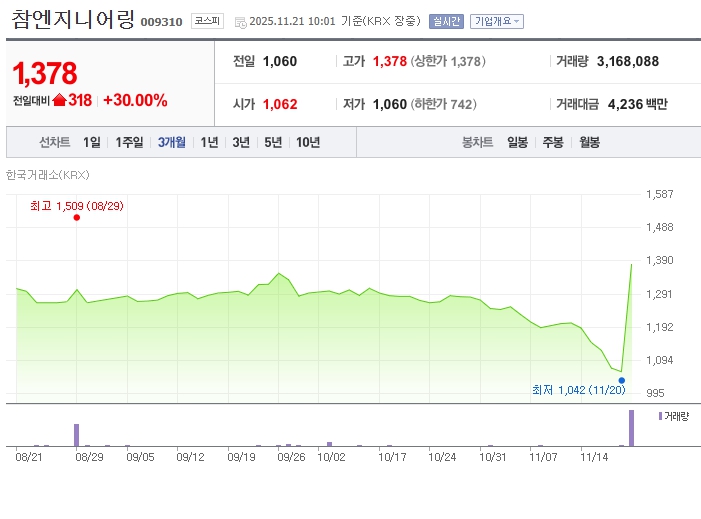
Task: Choose the 1년 chart range
Action: click(209, 142)
